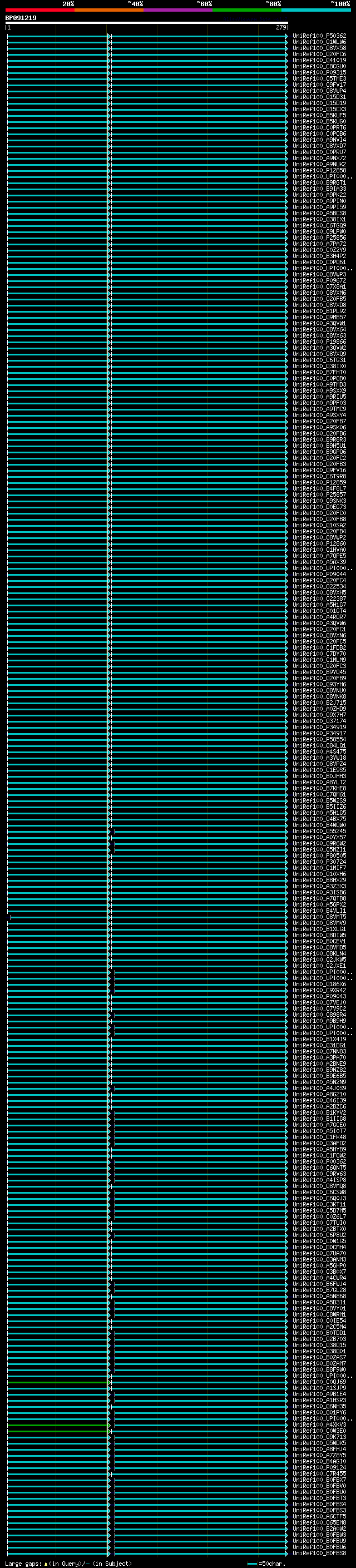The width and height of the screenshot is (356, 1568).
Task: Select alignment label UniRef100_C0QJ69
Action: coord(319,1382)
